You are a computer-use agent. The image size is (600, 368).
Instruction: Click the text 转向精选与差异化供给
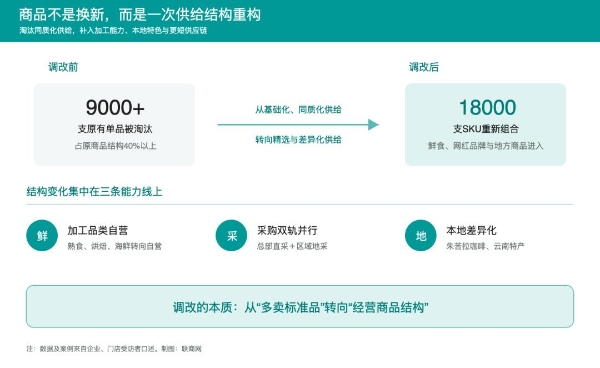pos(298,140)
